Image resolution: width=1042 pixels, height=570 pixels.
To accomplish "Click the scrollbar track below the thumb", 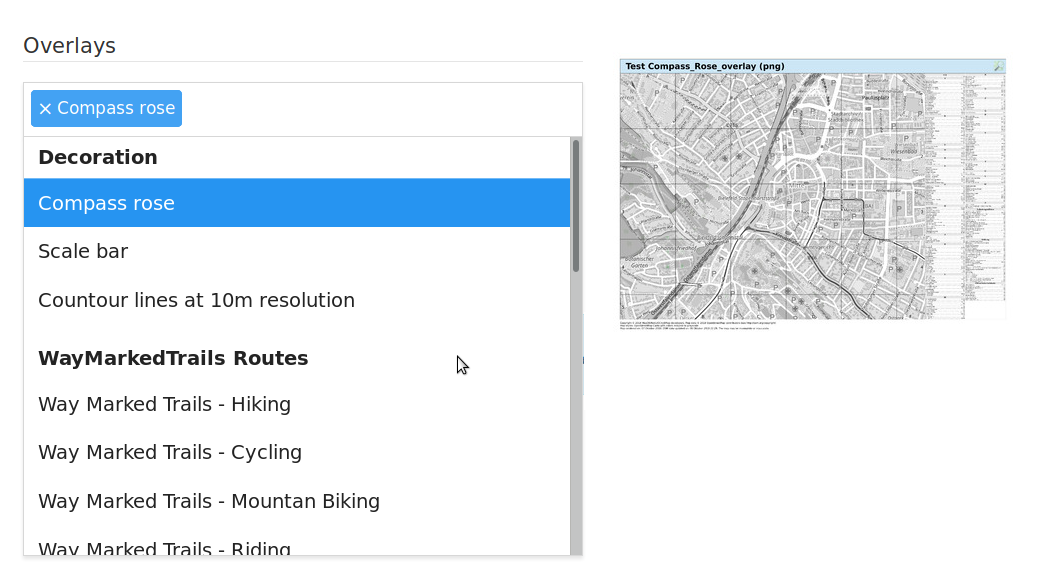I will click(x=576, y=412).
